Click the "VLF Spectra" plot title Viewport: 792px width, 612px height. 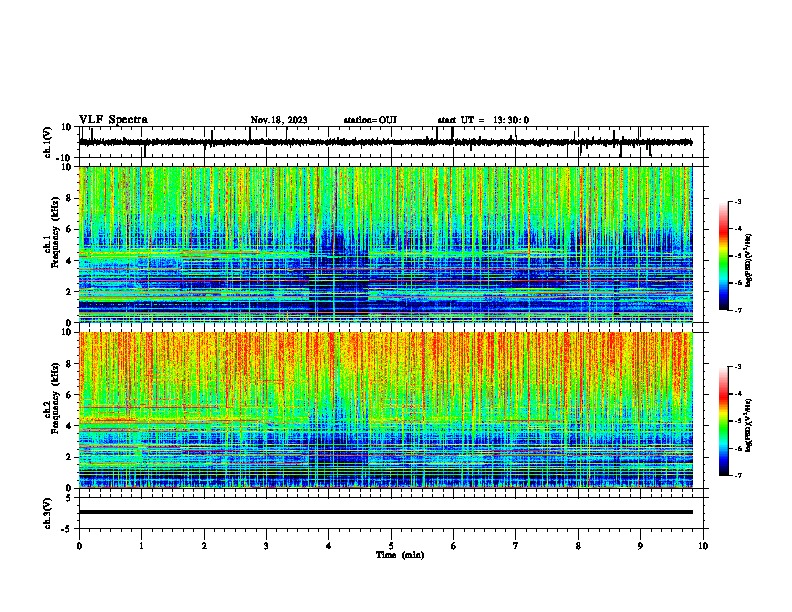[113, 120]
